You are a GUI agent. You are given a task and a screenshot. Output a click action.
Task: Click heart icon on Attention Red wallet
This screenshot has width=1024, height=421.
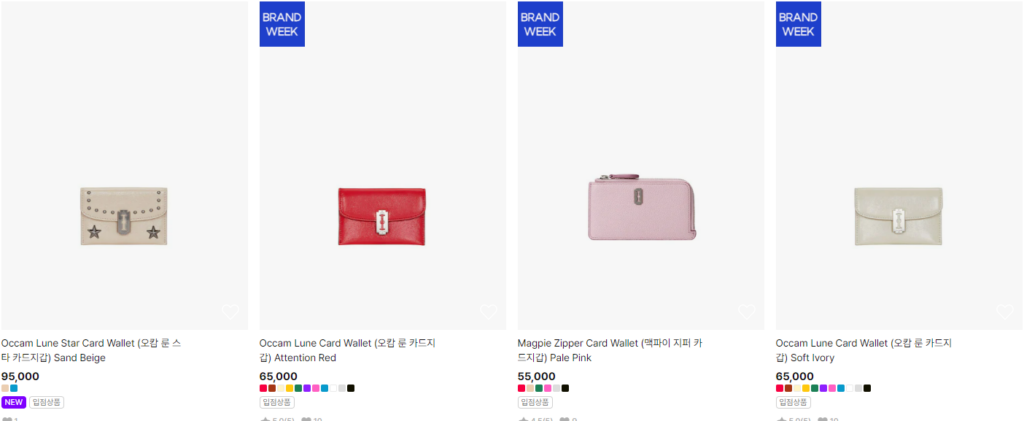point(488,312)
